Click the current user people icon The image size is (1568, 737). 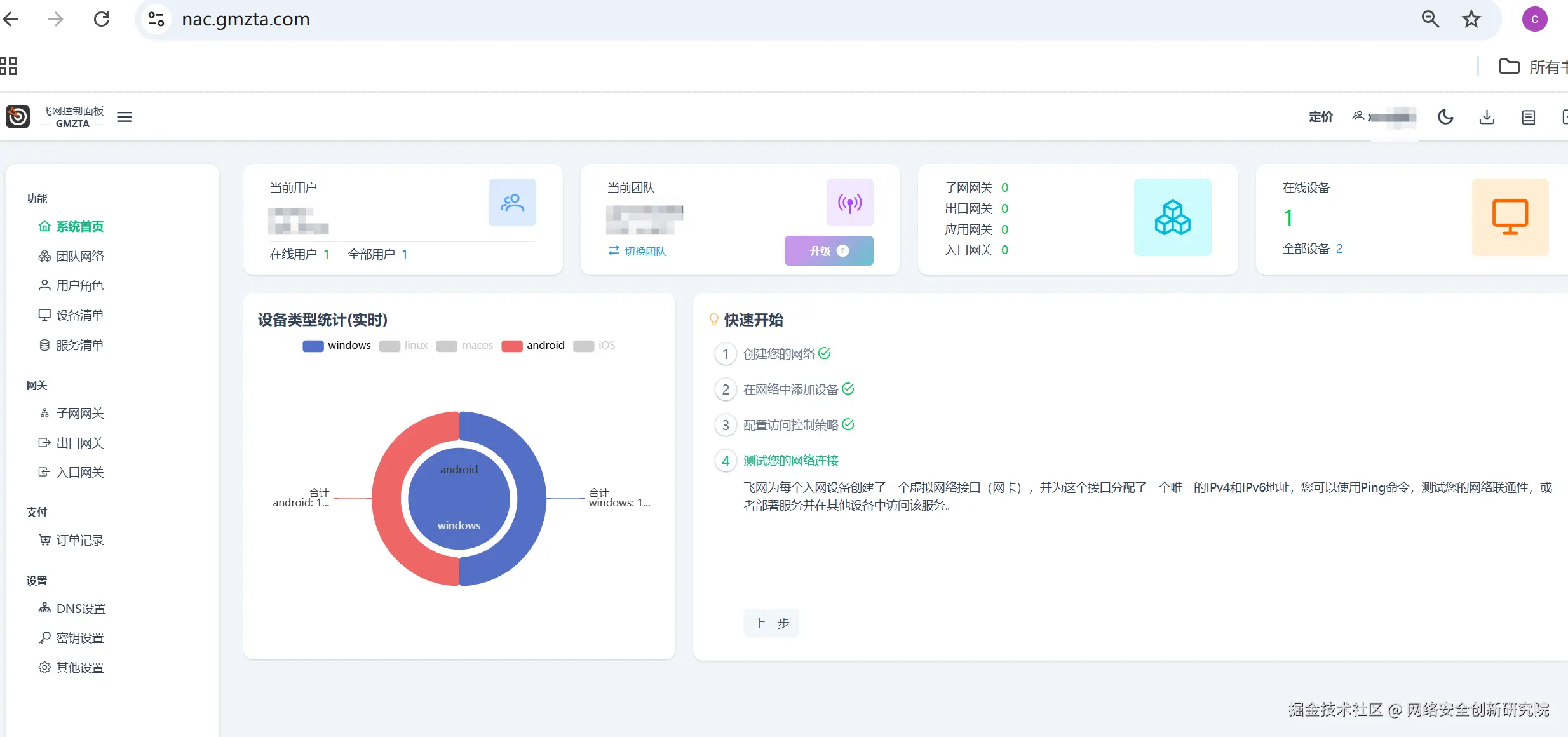[512, 203]
